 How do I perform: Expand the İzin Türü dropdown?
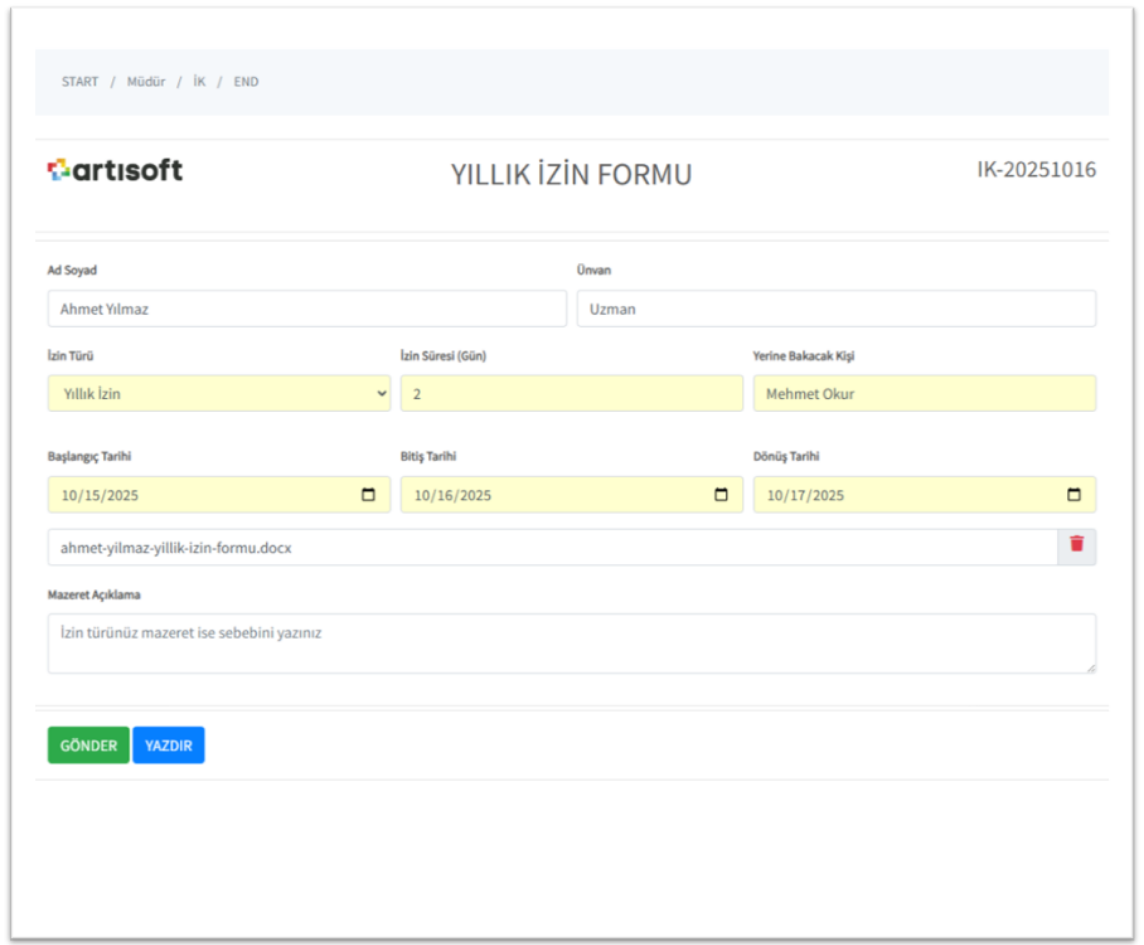coord(218,394)
